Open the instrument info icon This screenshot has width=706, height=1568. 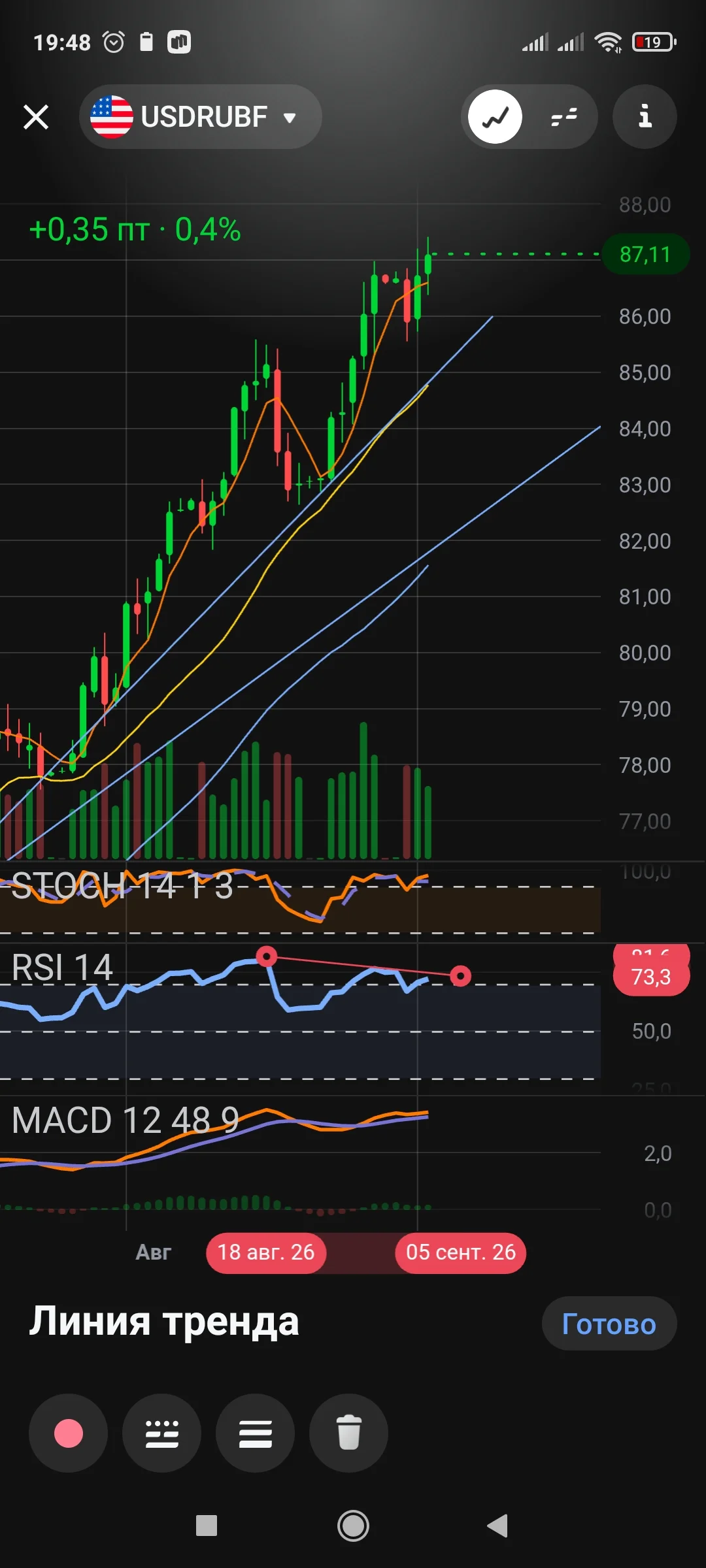[x=645, y=117]
